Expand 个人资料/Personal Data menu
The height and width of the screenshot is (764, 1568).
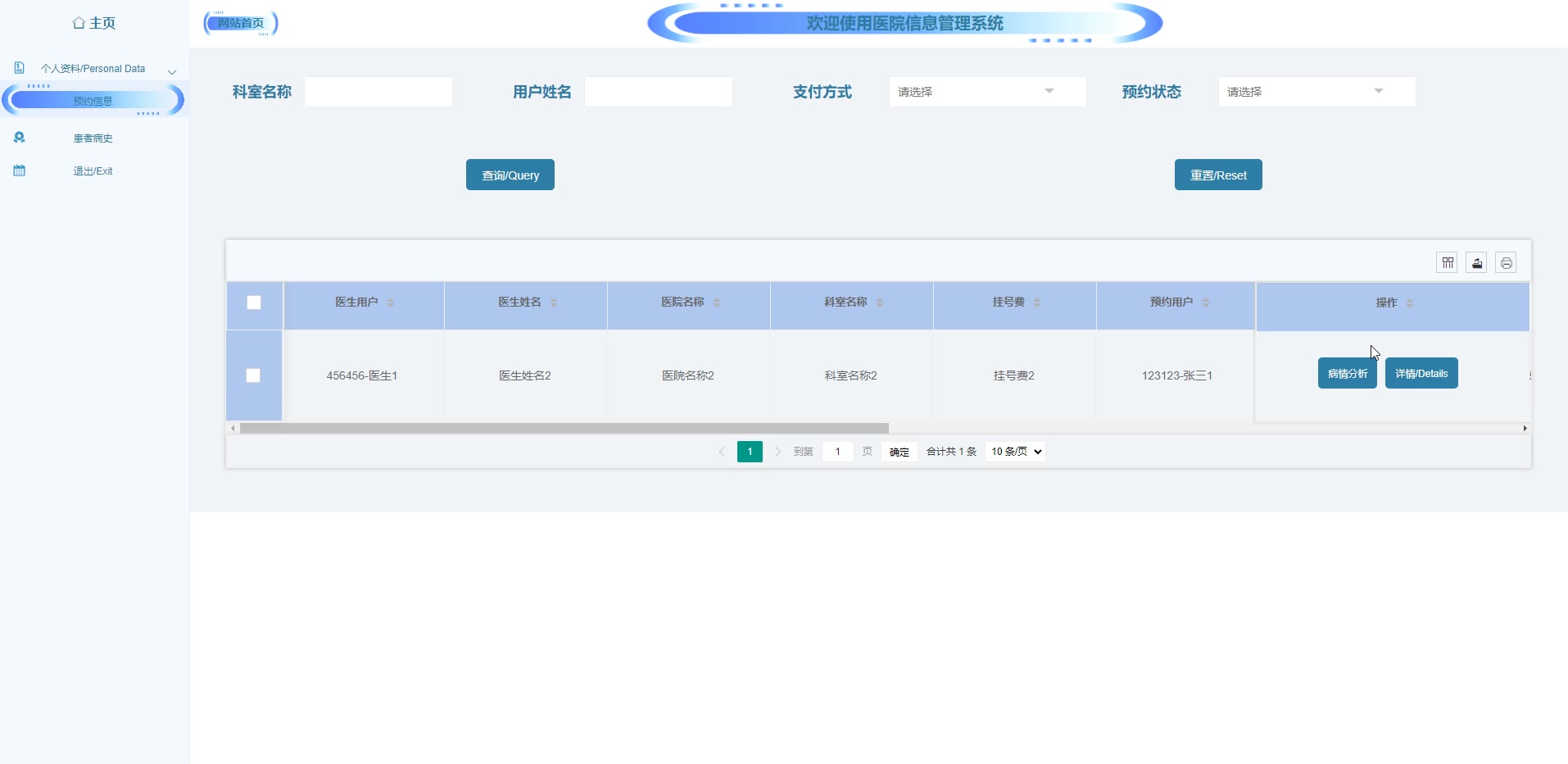[x=93, y=69]
